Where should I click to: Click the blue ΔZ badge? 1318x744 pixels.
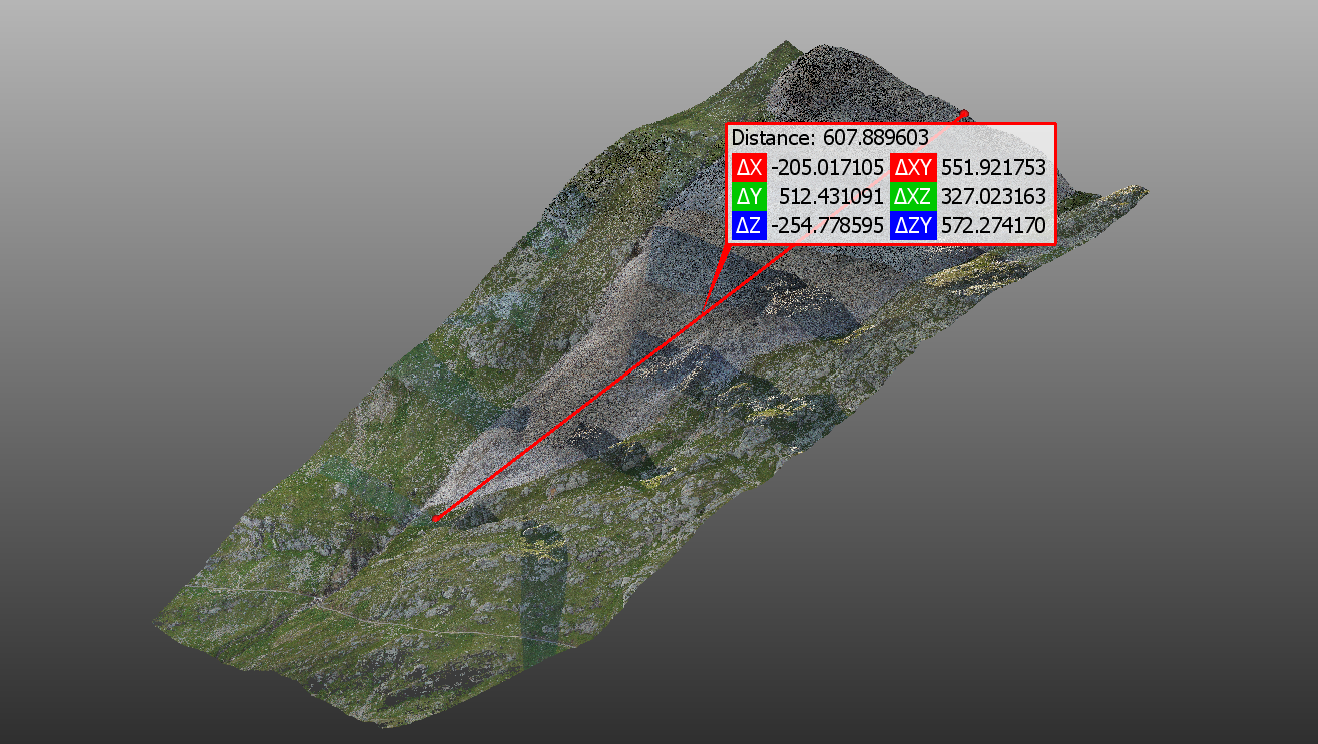(x=749, y=227)
